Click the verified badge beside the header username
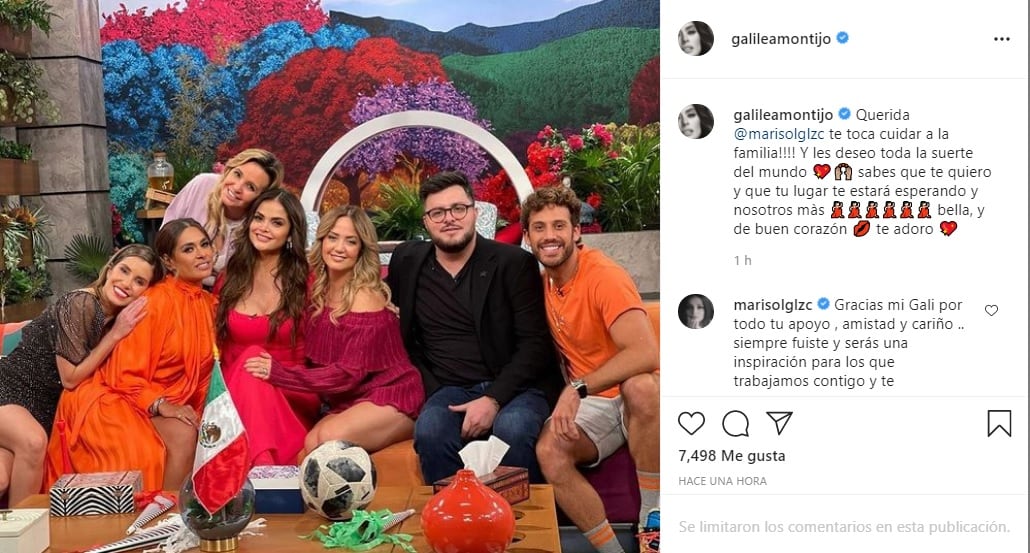 [842, 38]
